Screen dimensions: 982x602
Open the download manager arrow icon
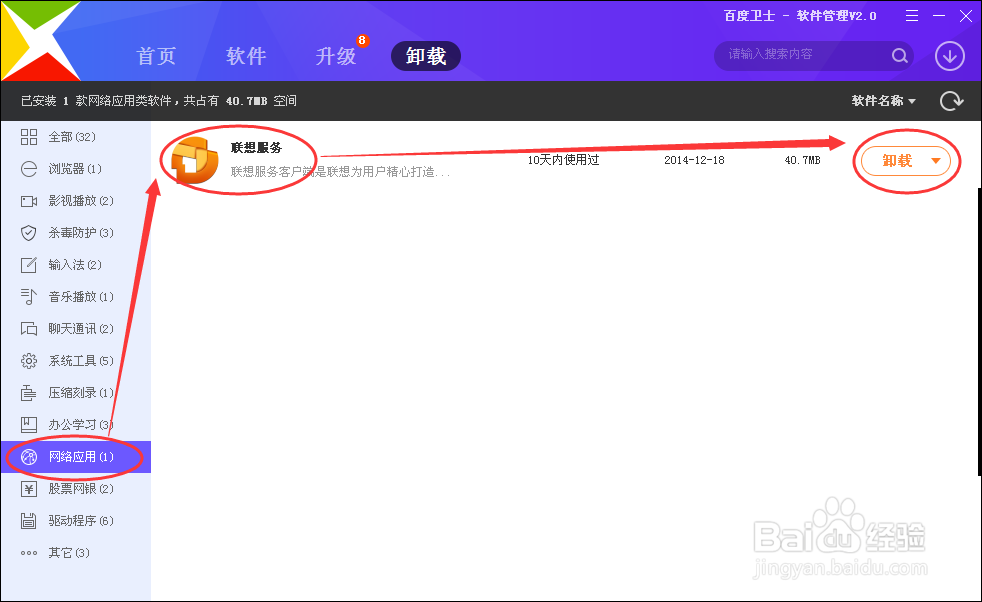coord(949,56)
